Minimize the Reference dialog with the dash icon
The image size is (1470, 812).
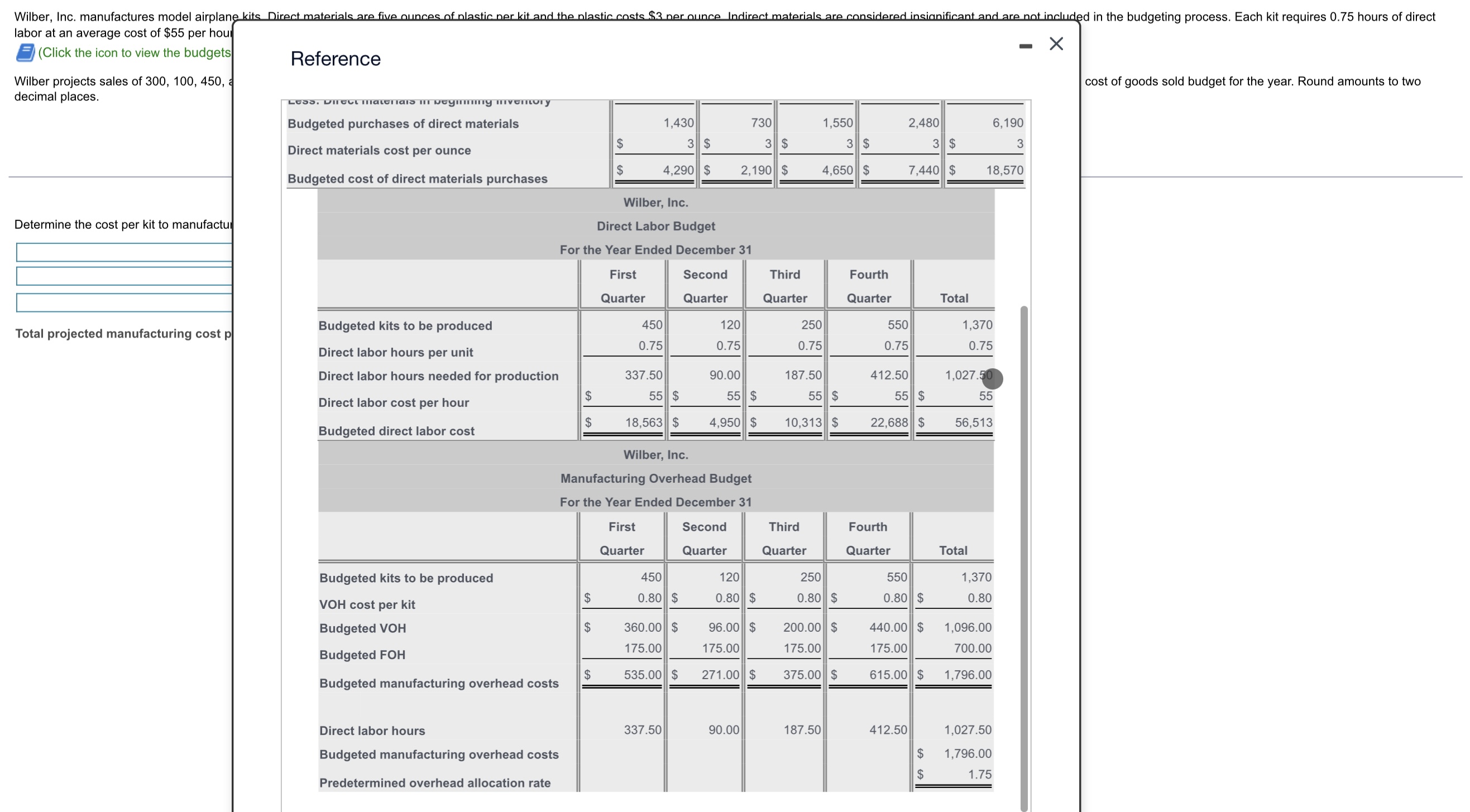click(1026, 46)
